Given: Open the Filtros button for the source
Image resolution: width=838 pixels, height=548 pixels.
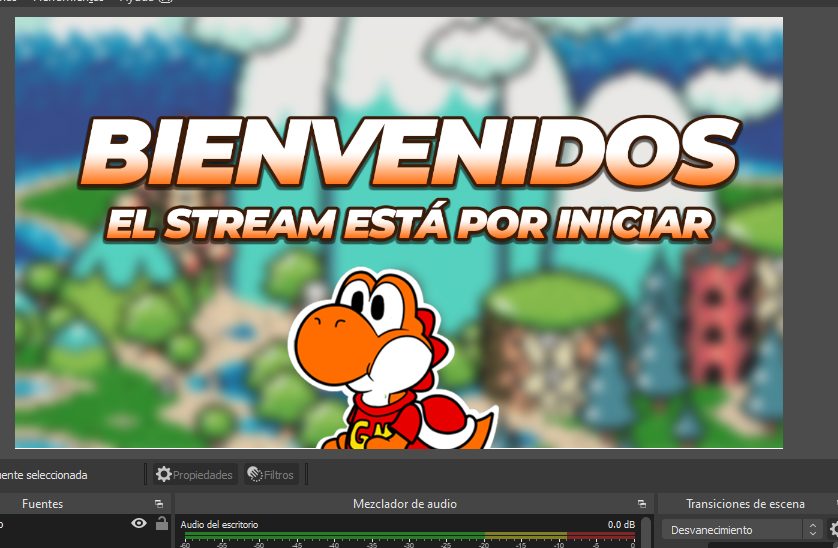Looking at the screenshot, I should click(x=271, y=474).
